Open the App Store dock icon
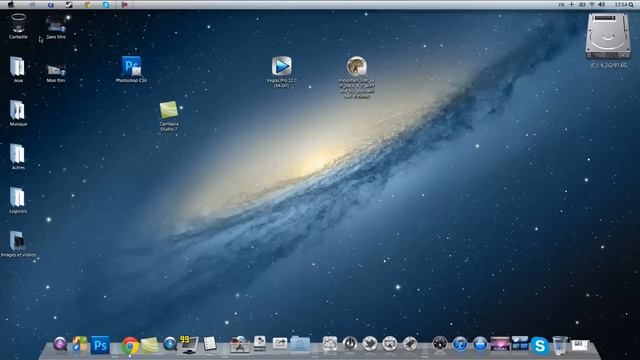Screen dimensions: 640x360 (480, 344)
